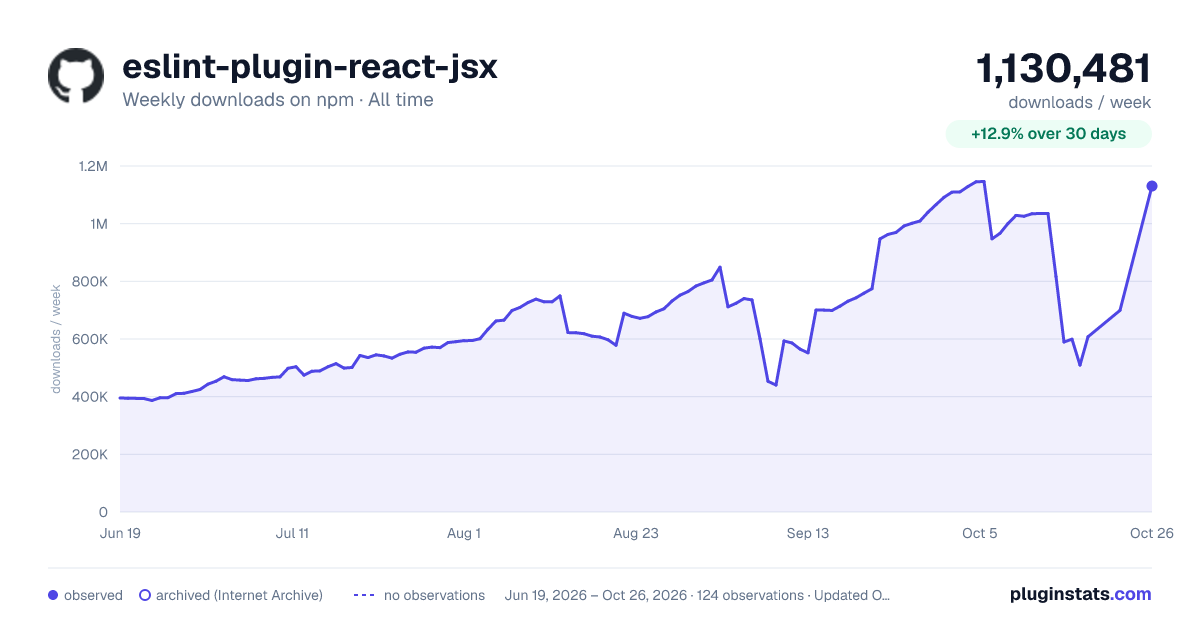Click the 1M y-axis label

pos(98,224)
